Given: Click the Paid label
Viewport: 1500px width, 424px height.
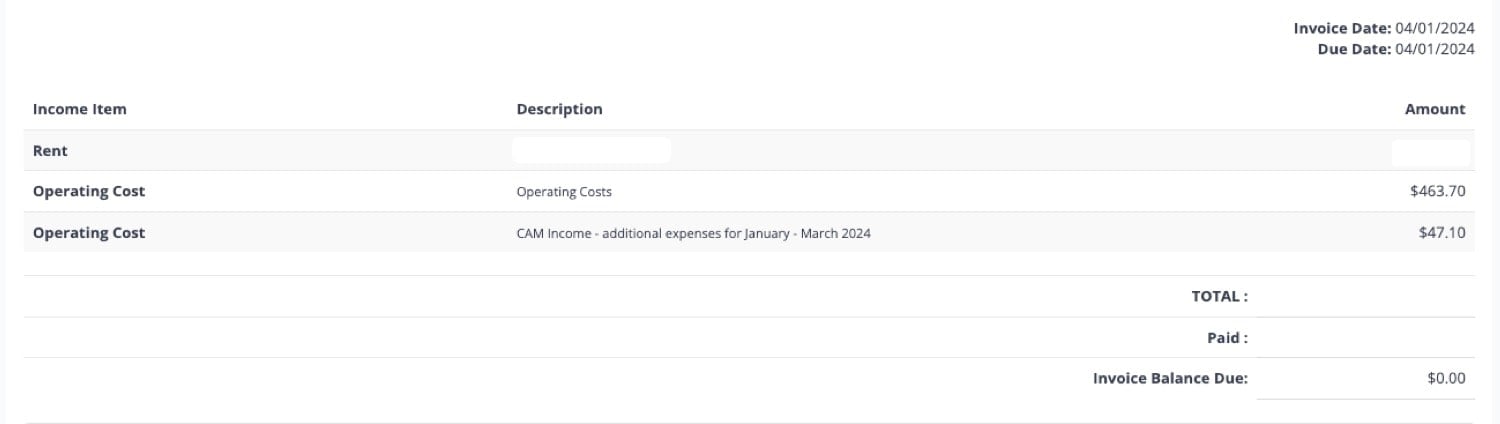Looking at the screenshot, I should 1227,338.
